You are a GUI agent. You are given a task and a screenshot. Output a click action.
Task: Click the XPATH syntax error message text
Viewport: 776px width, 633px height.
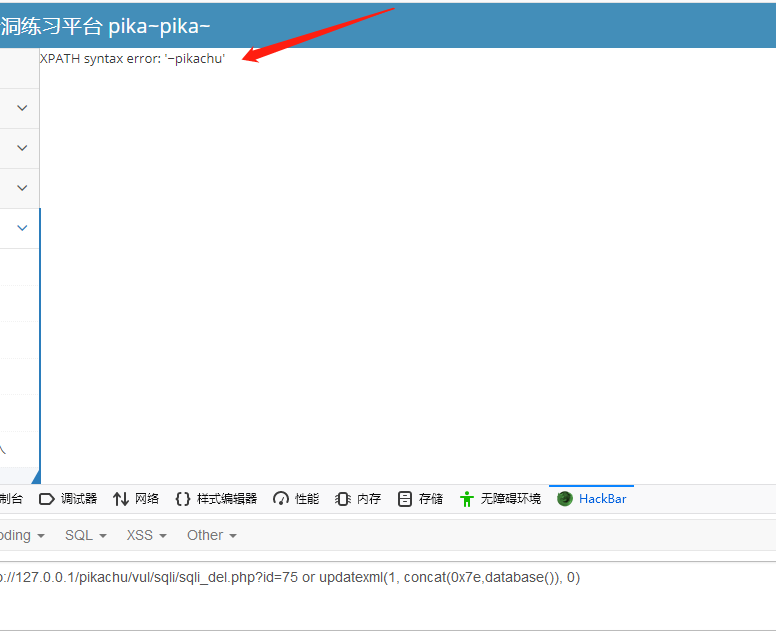tap(132, 59)
